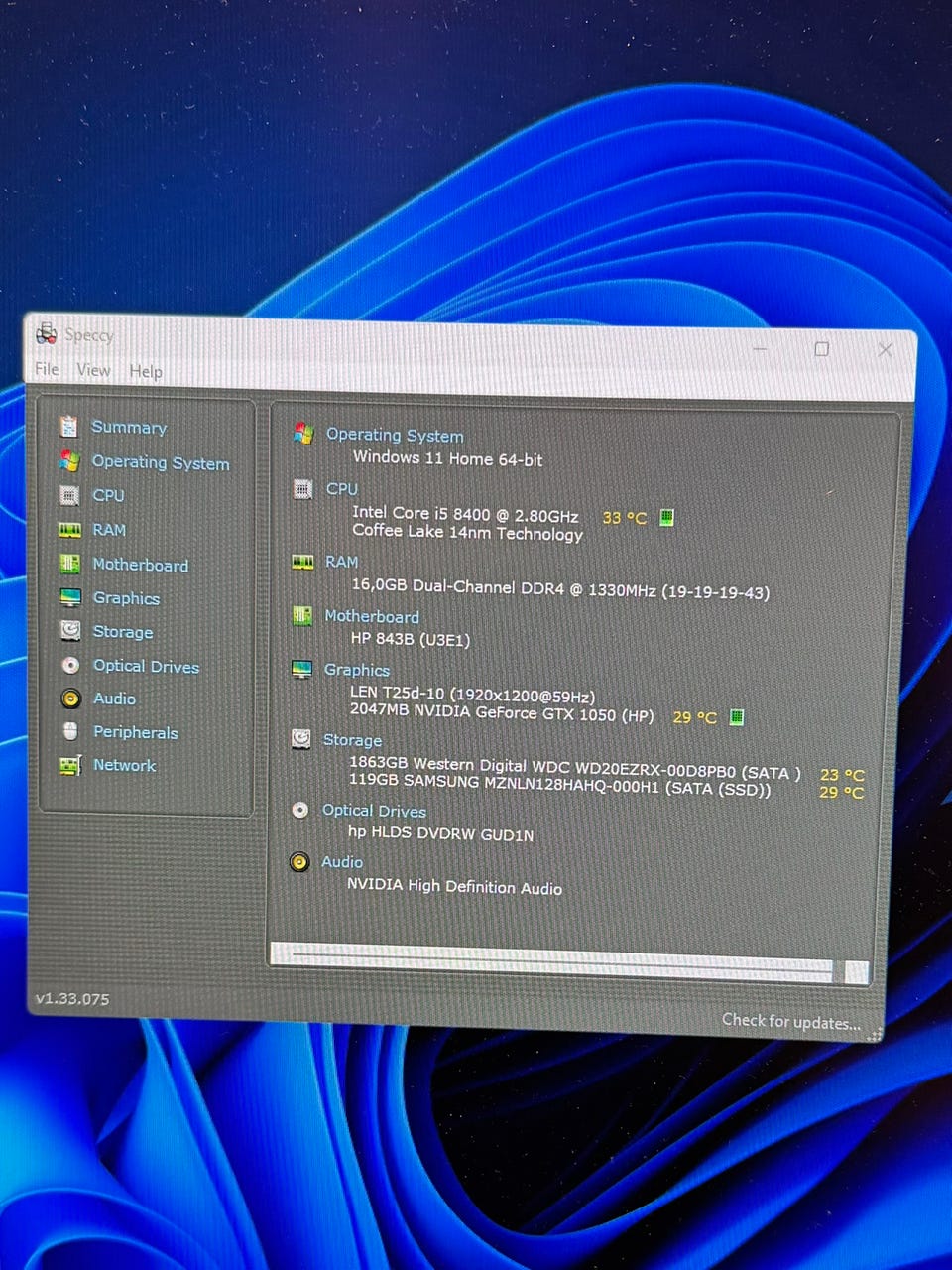Select the Storage drive icon in sidebar
The height and width of the screenshot is (1270, 952).
point(70,631)
